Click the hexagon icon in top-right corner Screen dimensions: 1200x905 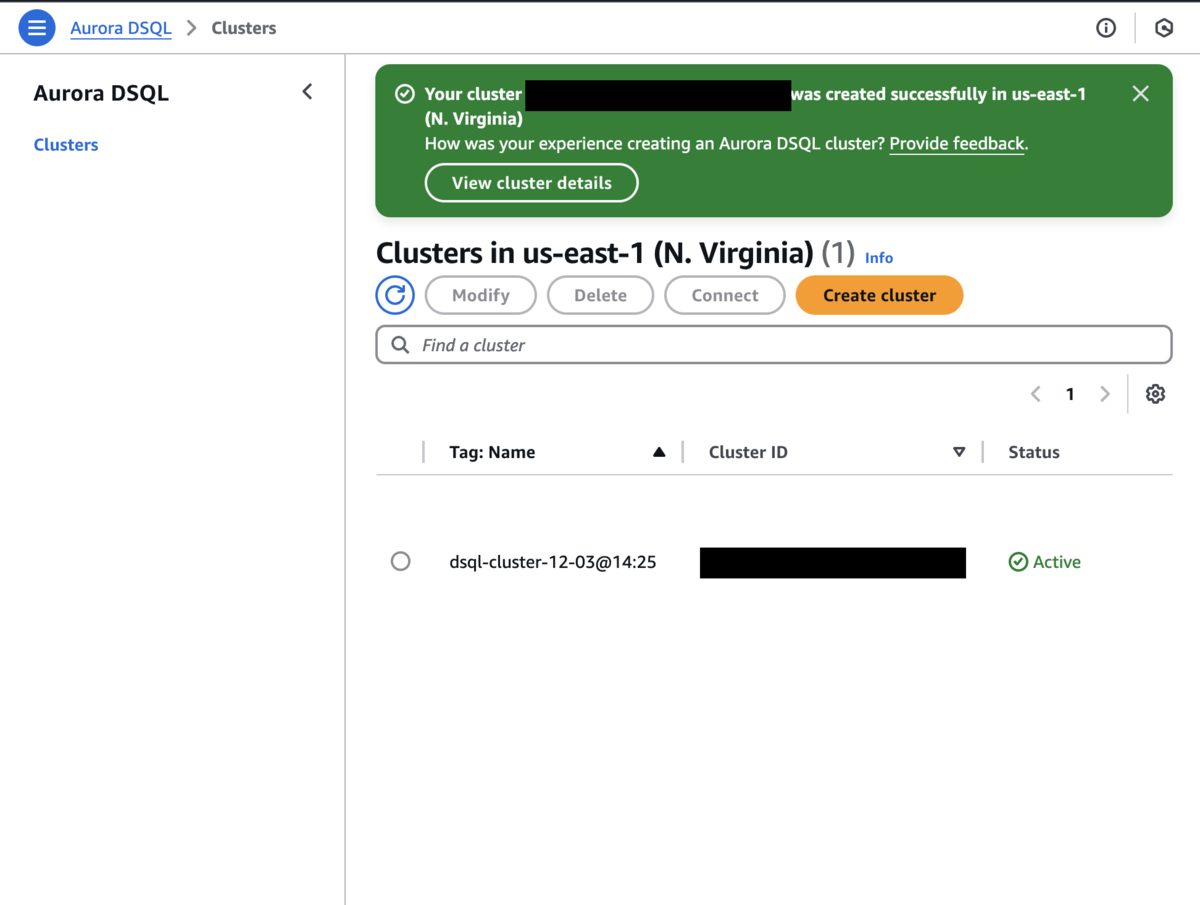coord(1164,28)
